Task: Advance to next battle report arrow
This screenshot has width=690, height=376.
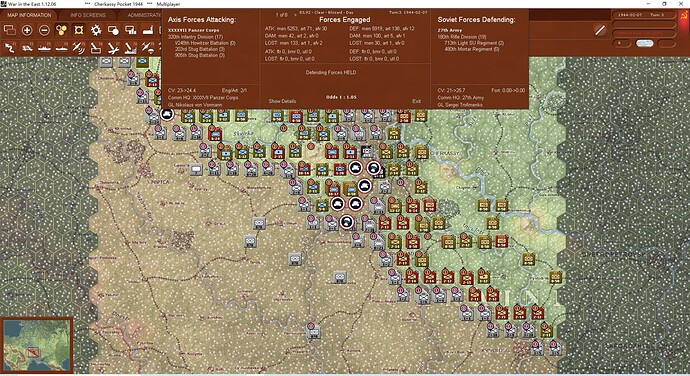Action: click(x=295, y=15)
